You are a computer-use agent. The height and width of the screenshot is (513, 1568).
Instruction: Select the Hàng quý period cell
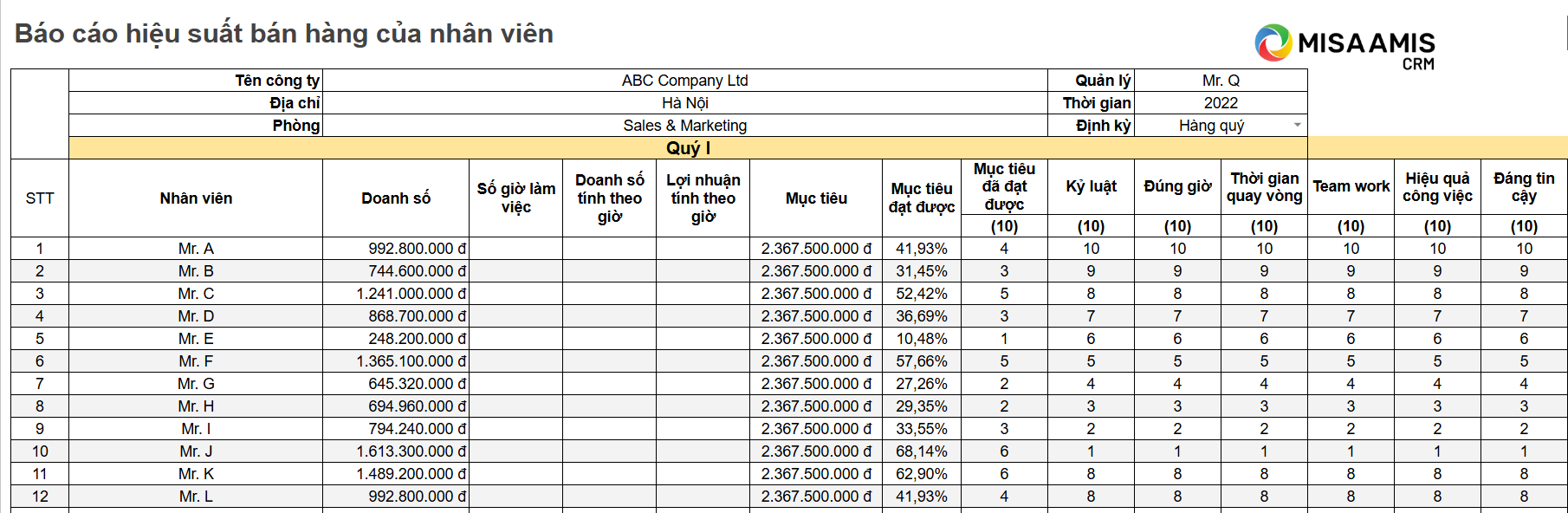[x=1221, y=126]
